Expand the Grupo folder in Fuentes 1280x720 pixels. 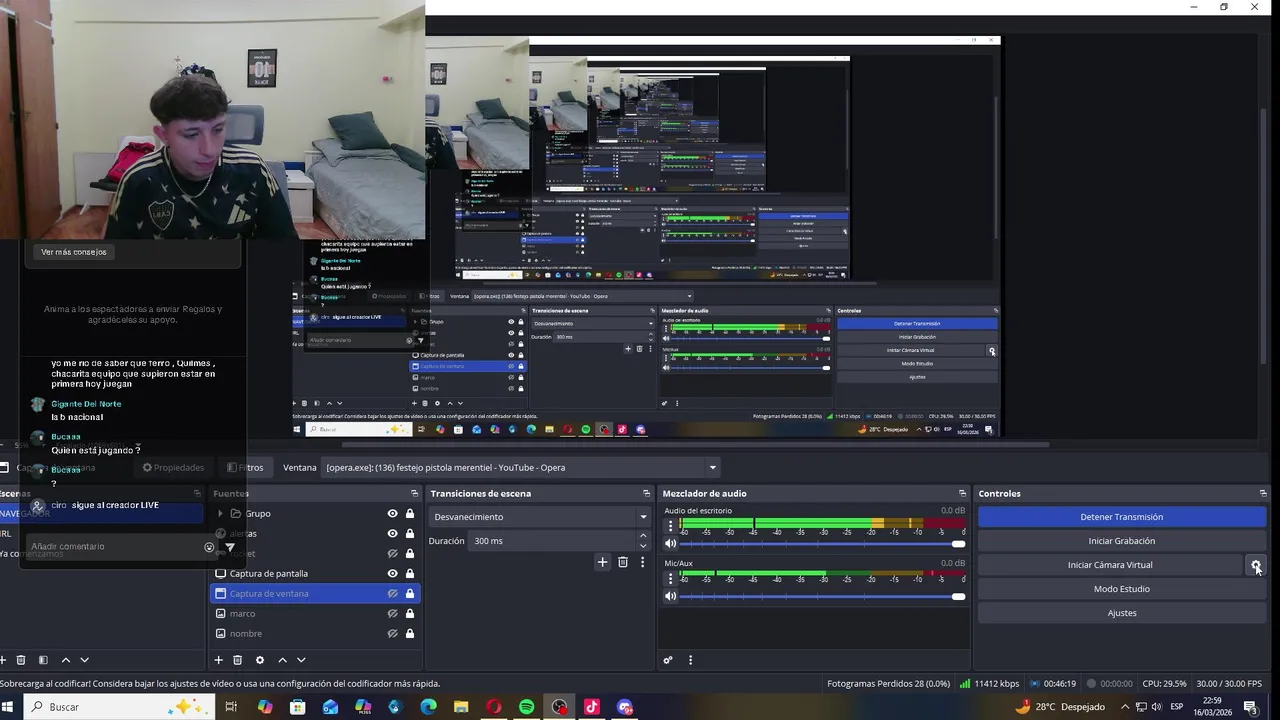tap(220, 513)
